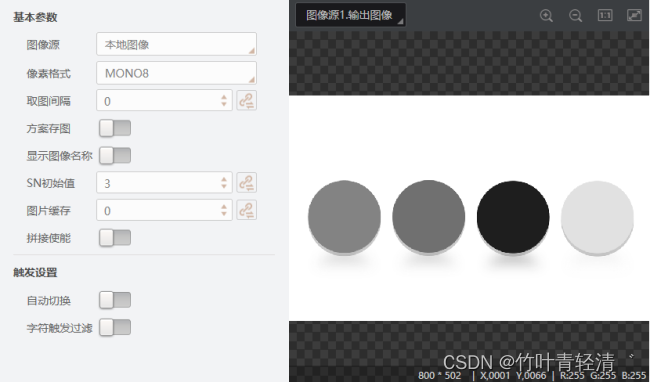Decrease the SN初始值 with down arrow
The width and height of the screenshot is (650, 382).
tap(224, 186)
